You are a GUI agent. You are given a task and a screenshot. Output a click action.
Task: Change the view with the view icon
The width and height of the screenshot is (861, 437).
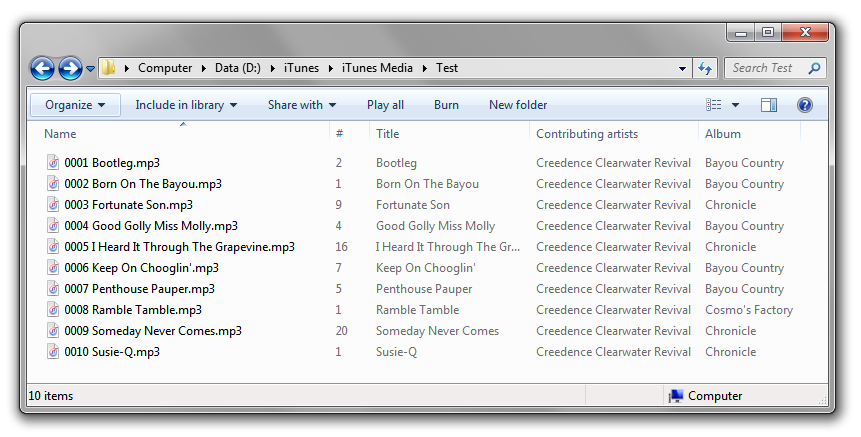click(x=714, y=104)
